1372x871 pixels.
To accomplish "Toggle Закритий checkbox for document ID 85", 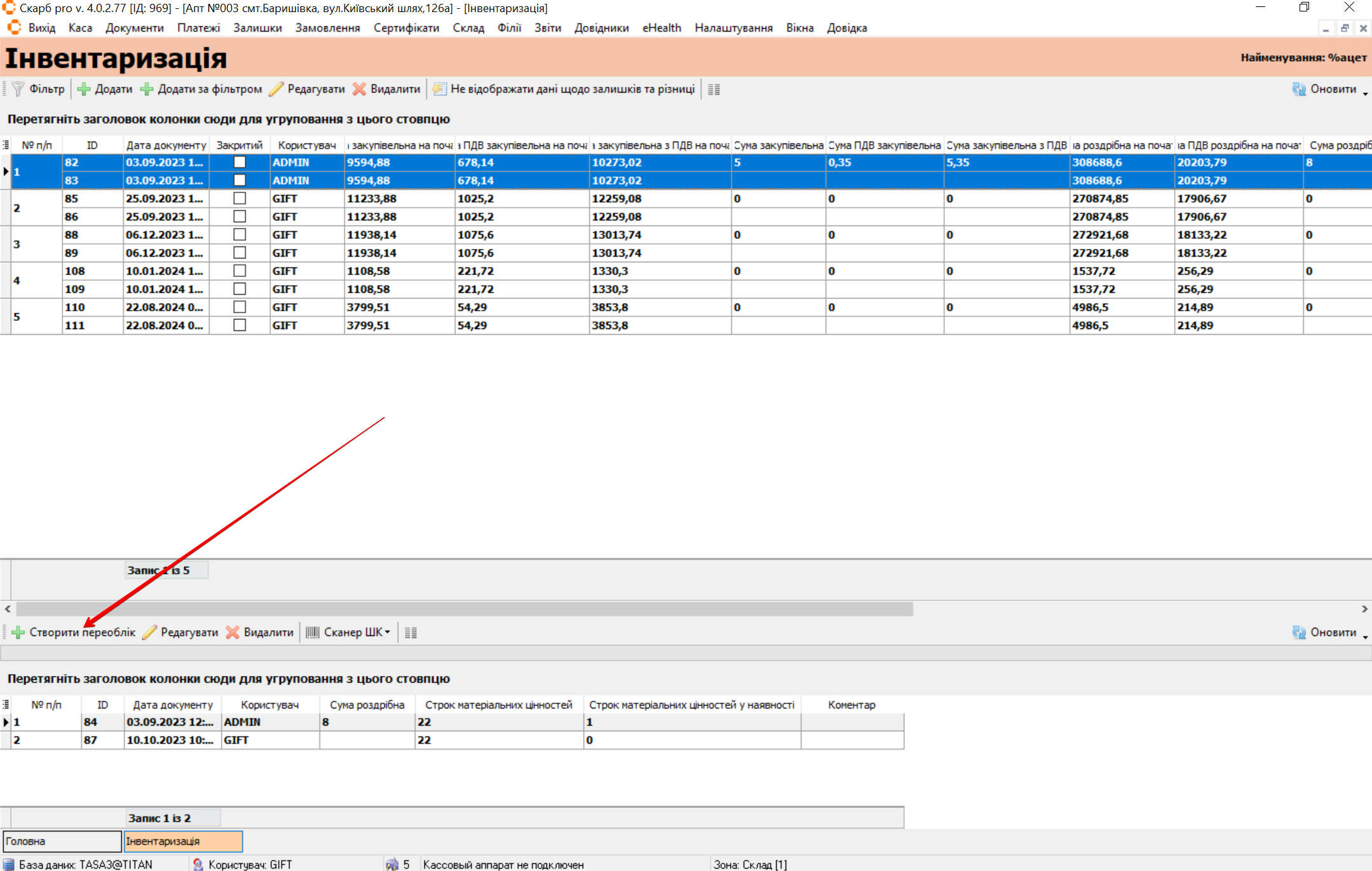I will (x=240, y=198).
